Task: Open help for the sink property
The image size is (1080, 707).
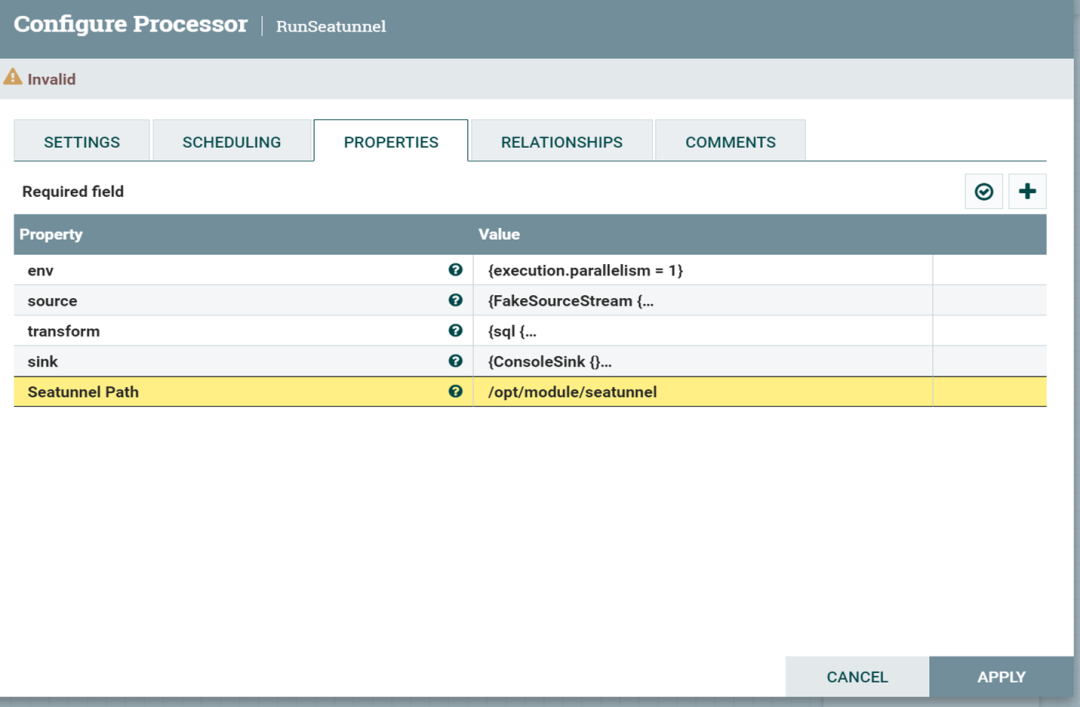Action: 455,361
